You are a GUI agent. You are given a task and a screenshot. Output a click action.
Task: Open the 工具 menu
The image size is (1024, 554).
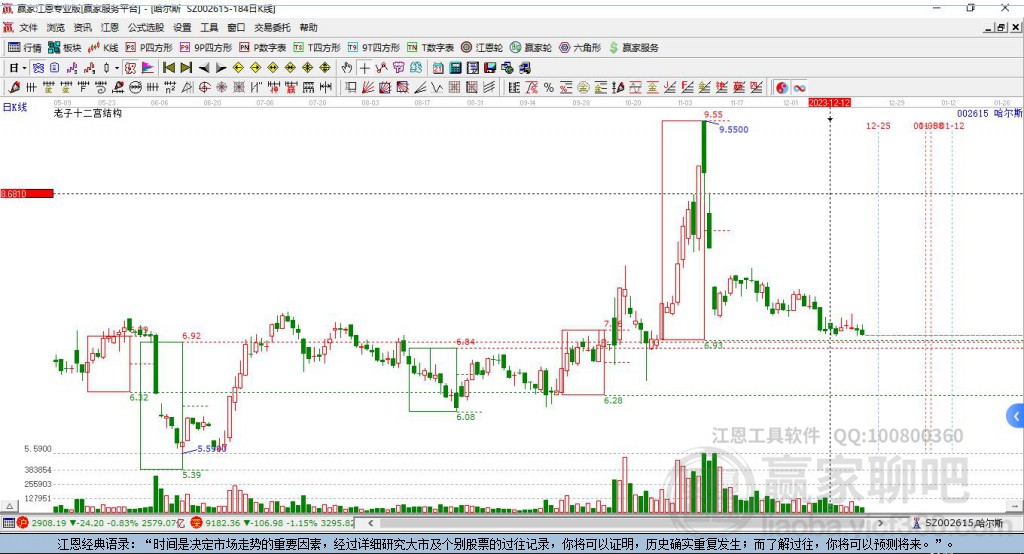[x=209, y=27]
